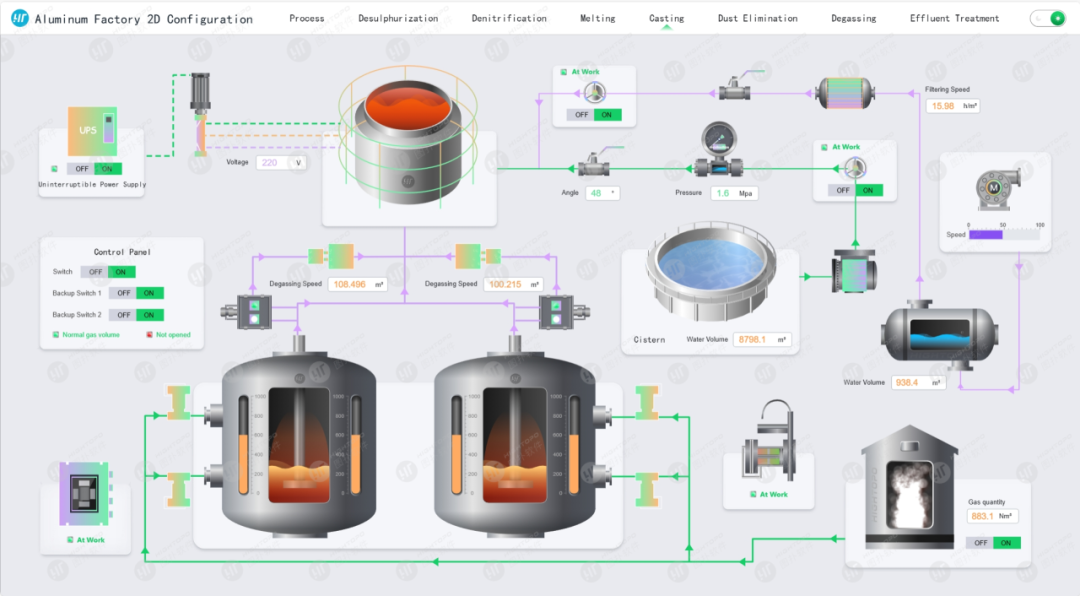Select the gas furnace house icon
1080x596 pixels.
[x=909, y=490]
